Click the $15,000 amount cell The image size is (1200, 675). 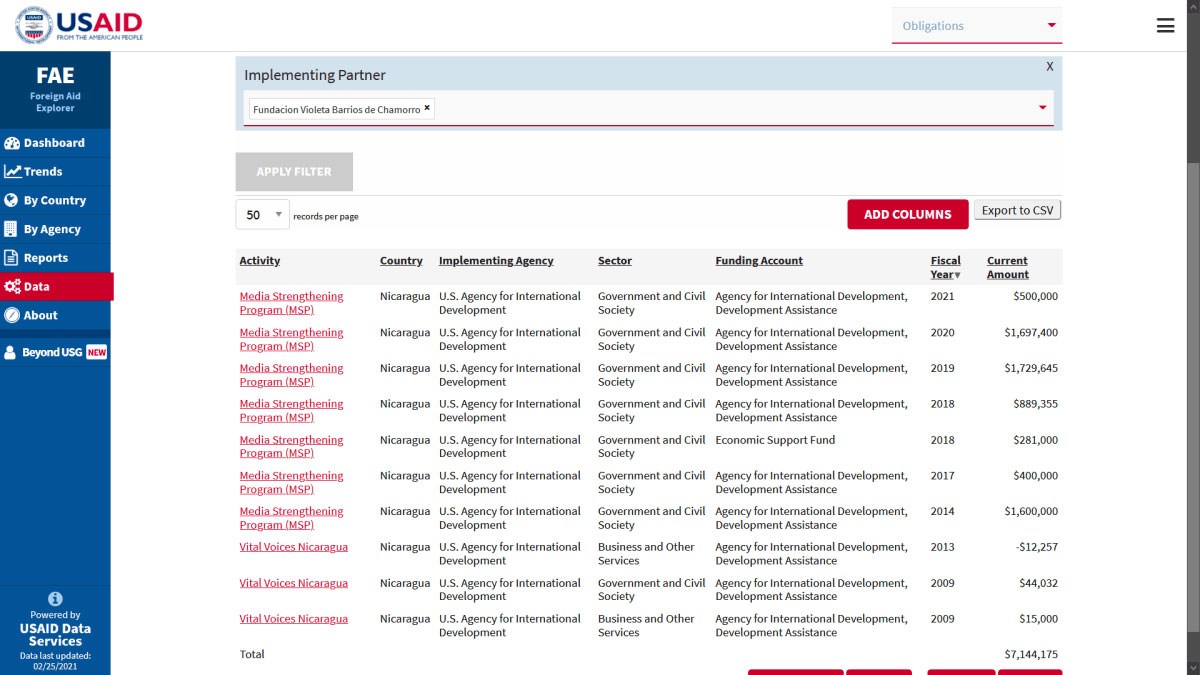click(1040, 619)
